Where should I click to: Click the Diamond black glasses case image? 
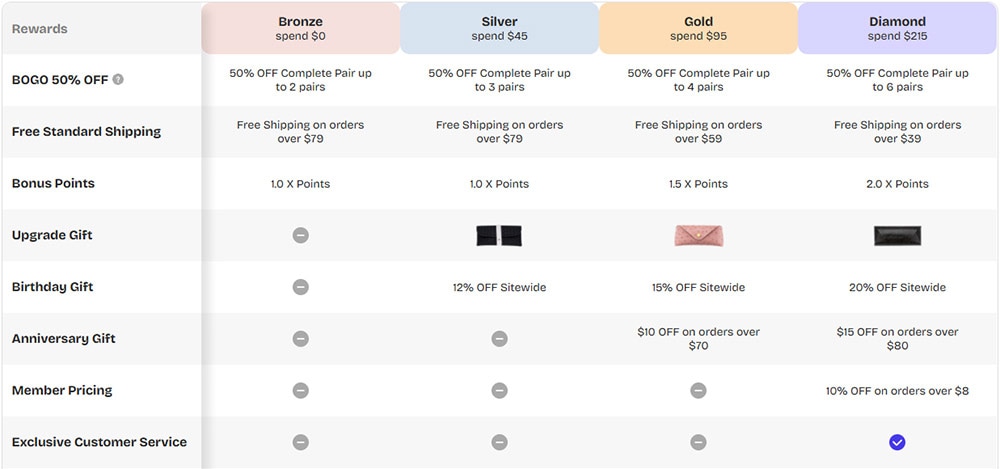pyautogui.click(x=897, y=236)
